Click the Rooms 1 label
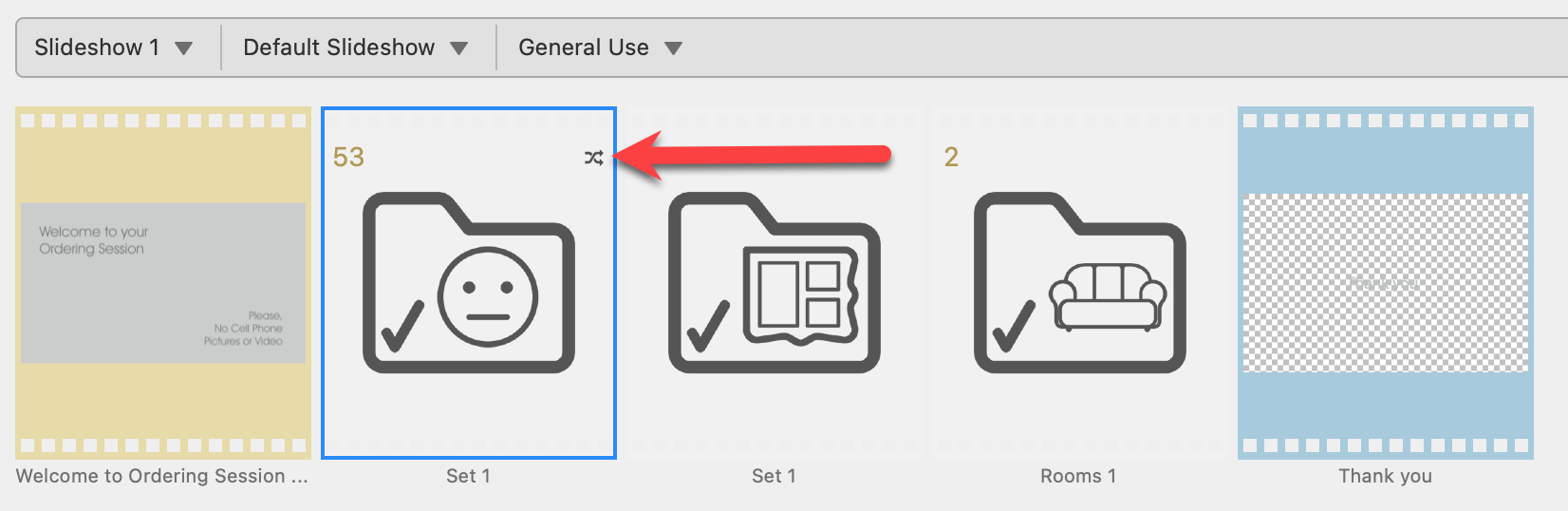This screenshot has height=511, width=1568. click(1078, 476)
